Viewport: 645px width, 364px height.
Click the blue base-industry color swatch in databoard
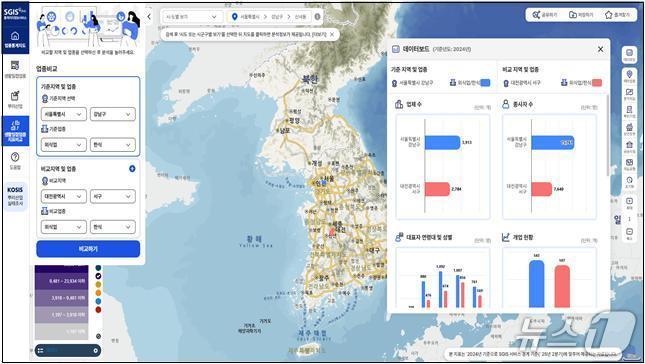point(485,83)
